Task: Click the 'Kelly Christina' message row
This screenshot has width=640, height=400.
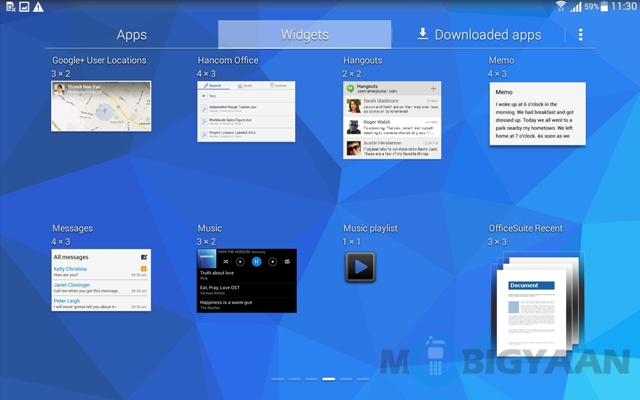Action: pos(100,272)
